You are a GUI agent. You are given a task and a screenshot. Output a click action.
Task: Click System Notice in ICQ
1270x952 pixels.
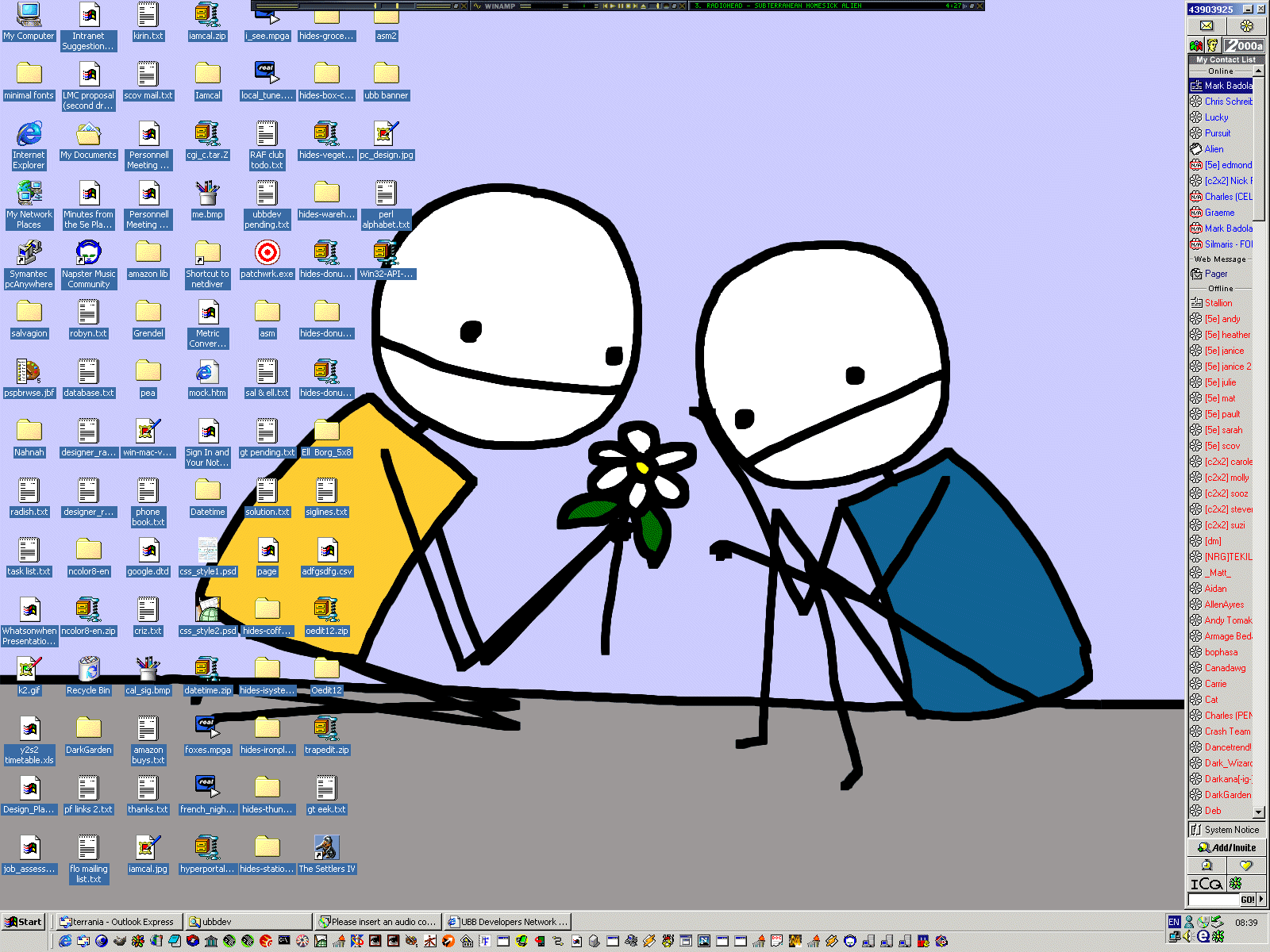[1226, 830]
